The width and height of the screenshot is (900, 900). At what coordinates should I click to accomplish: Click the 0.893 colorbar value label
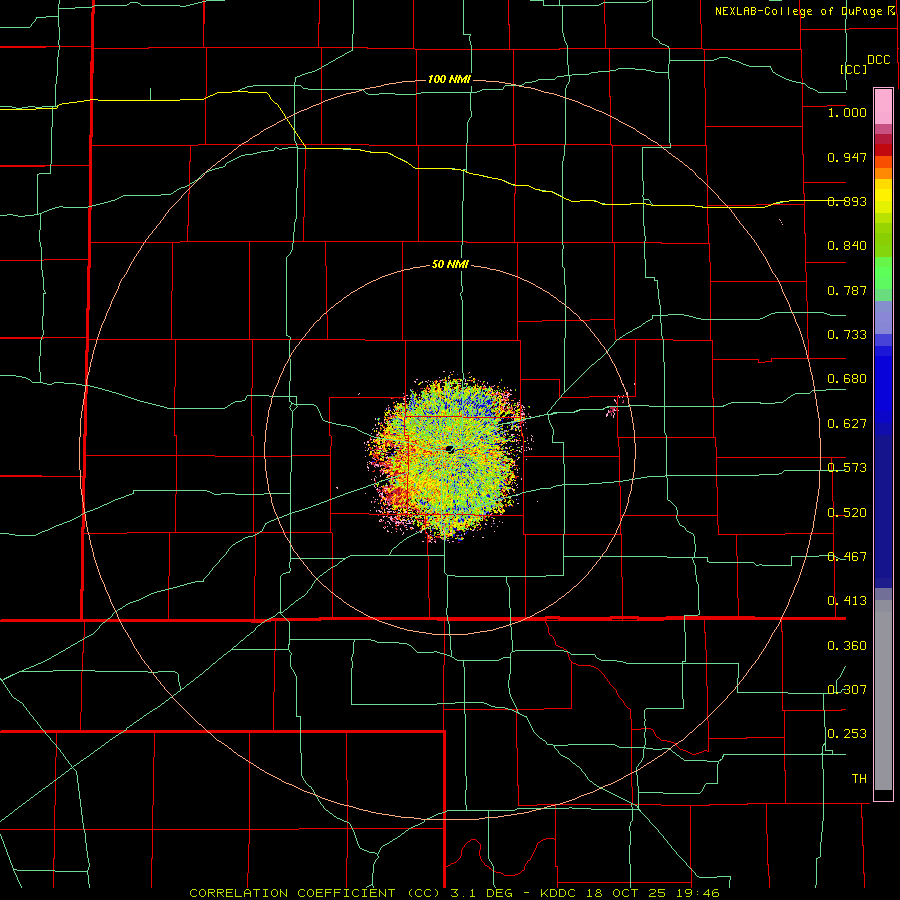(847, 201)
